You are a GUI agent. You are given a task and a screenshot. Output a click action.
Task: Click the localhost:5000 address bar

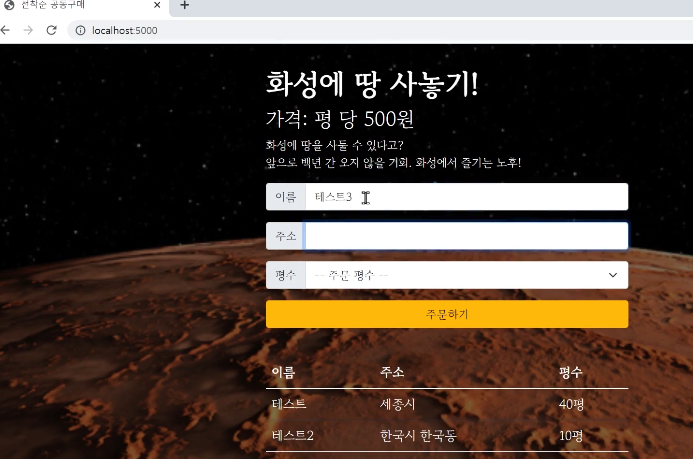tap(380, 30)
